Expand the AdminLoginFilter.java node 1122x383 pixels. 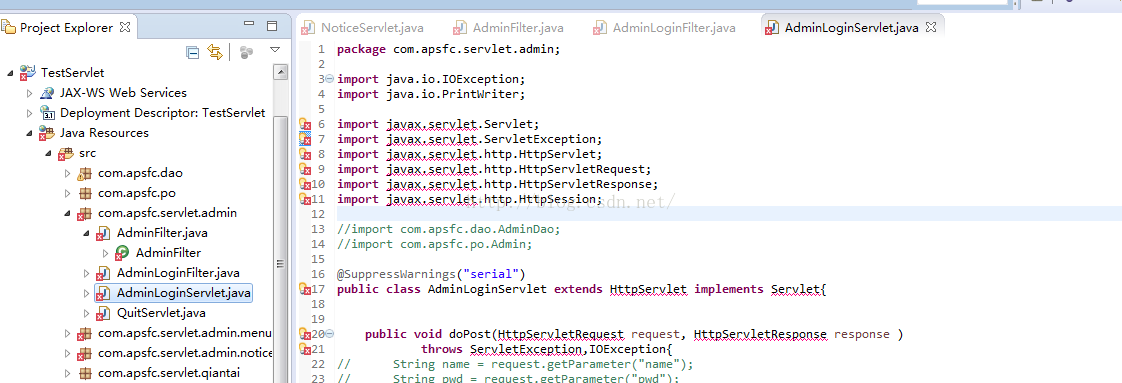tap(87, 273)
